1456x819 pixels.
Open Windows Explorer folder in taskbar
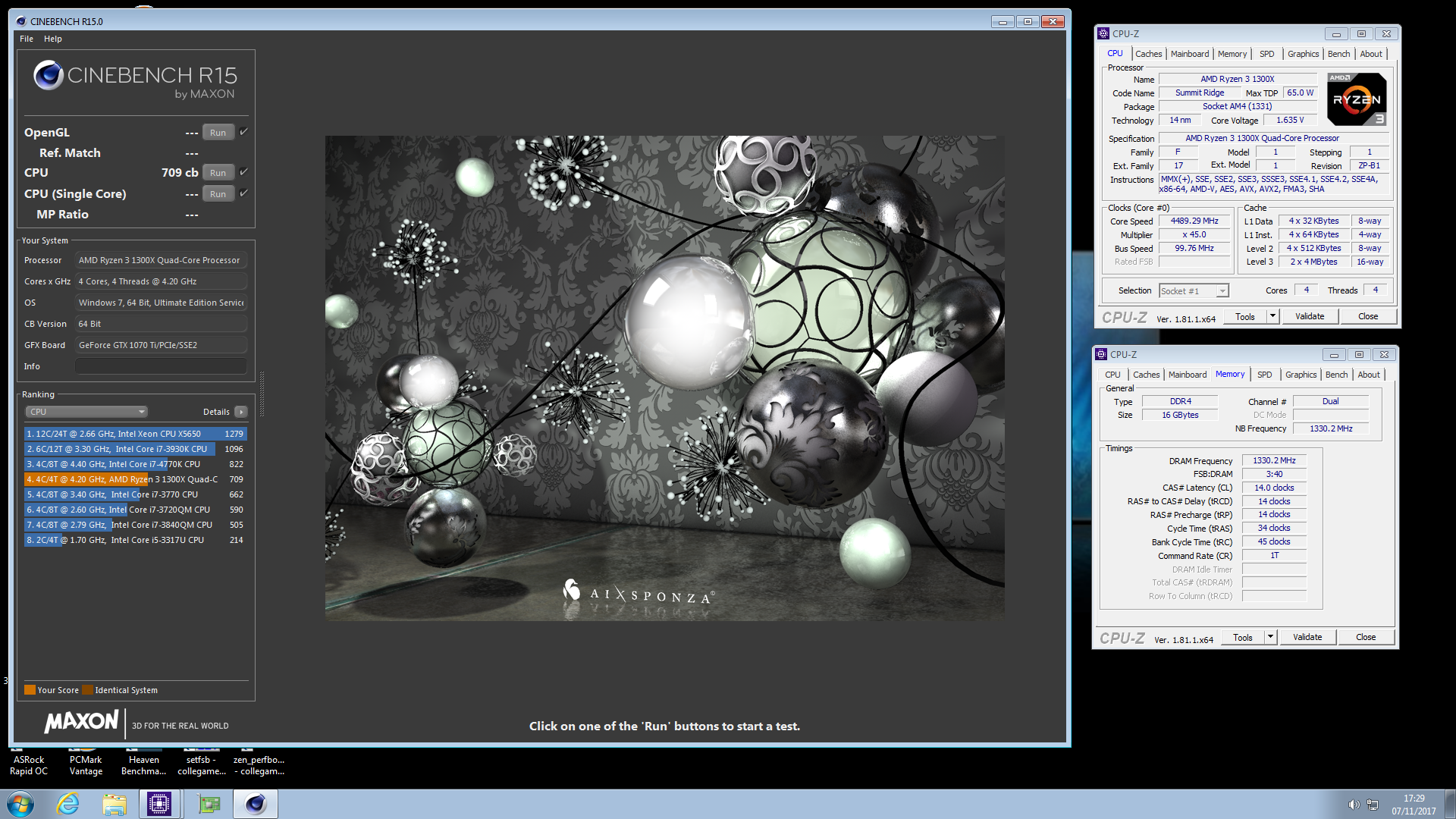(x=115, y=804)
